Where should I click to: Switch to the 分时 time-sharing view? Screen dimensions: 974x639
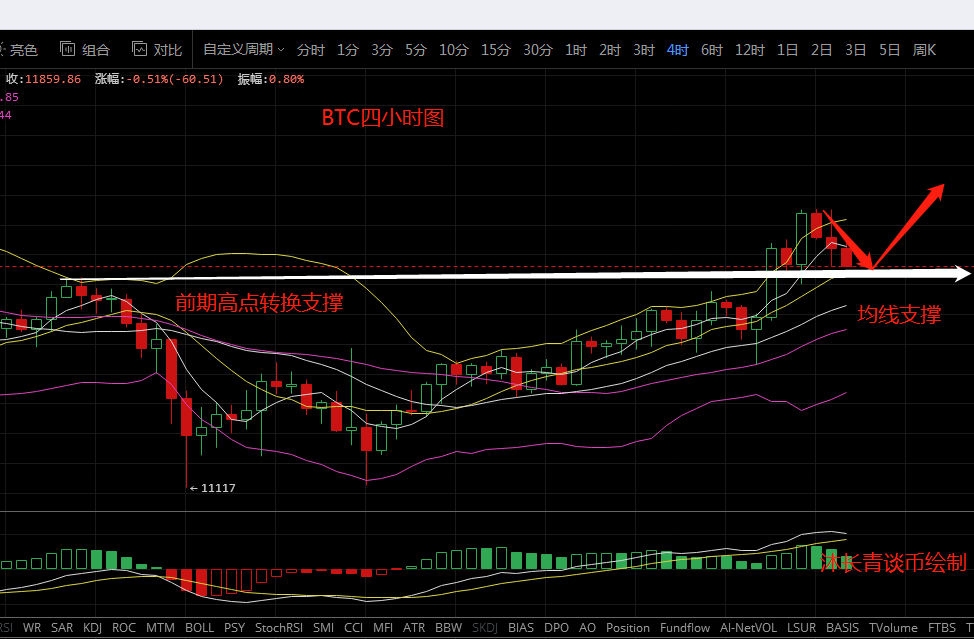tap(311, 50)
